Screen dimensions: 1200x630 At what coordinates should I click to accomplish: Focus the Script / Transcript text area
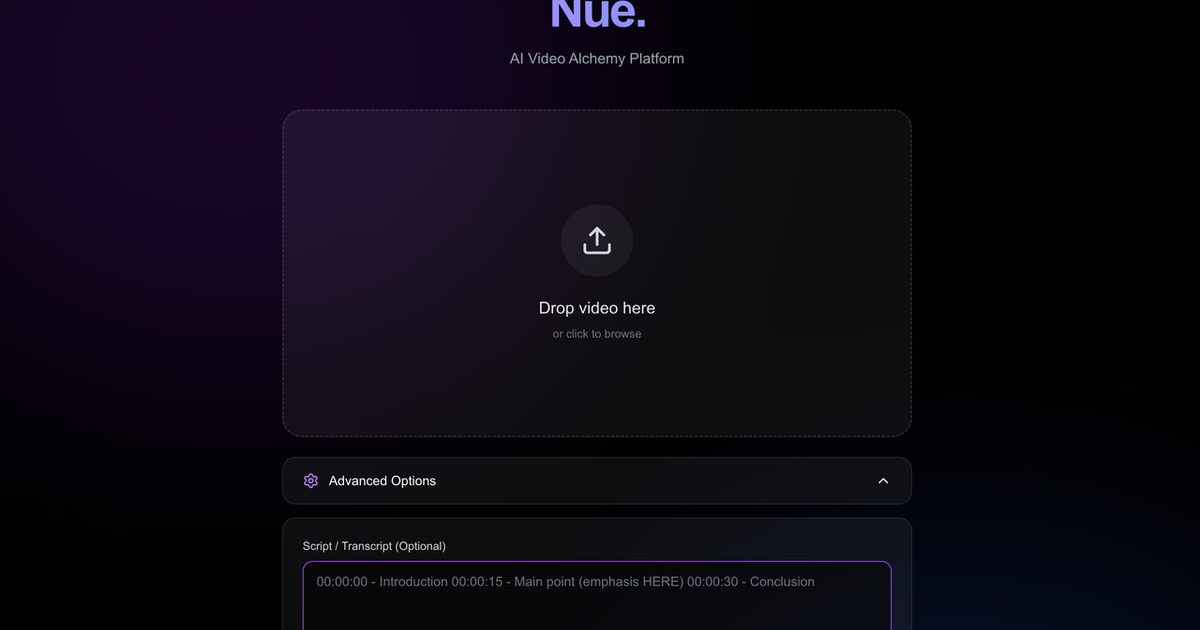tap(597, 596)
